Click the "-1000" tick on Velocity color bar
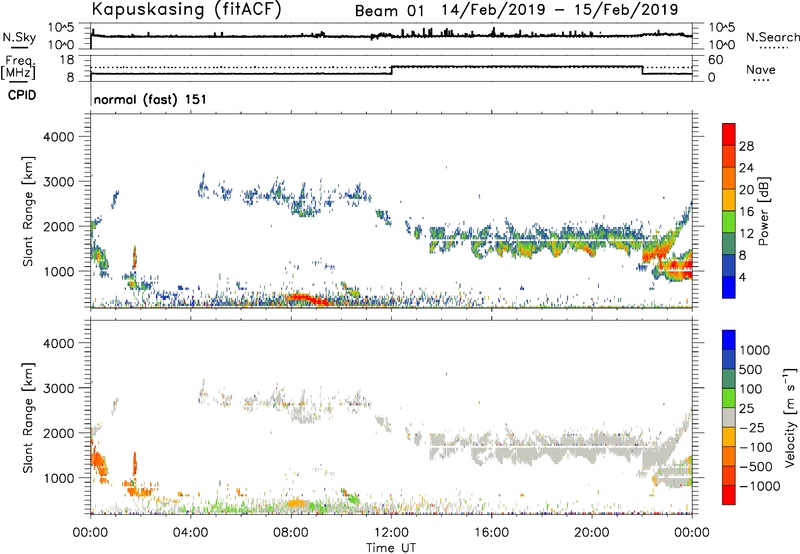 (759, 486)
